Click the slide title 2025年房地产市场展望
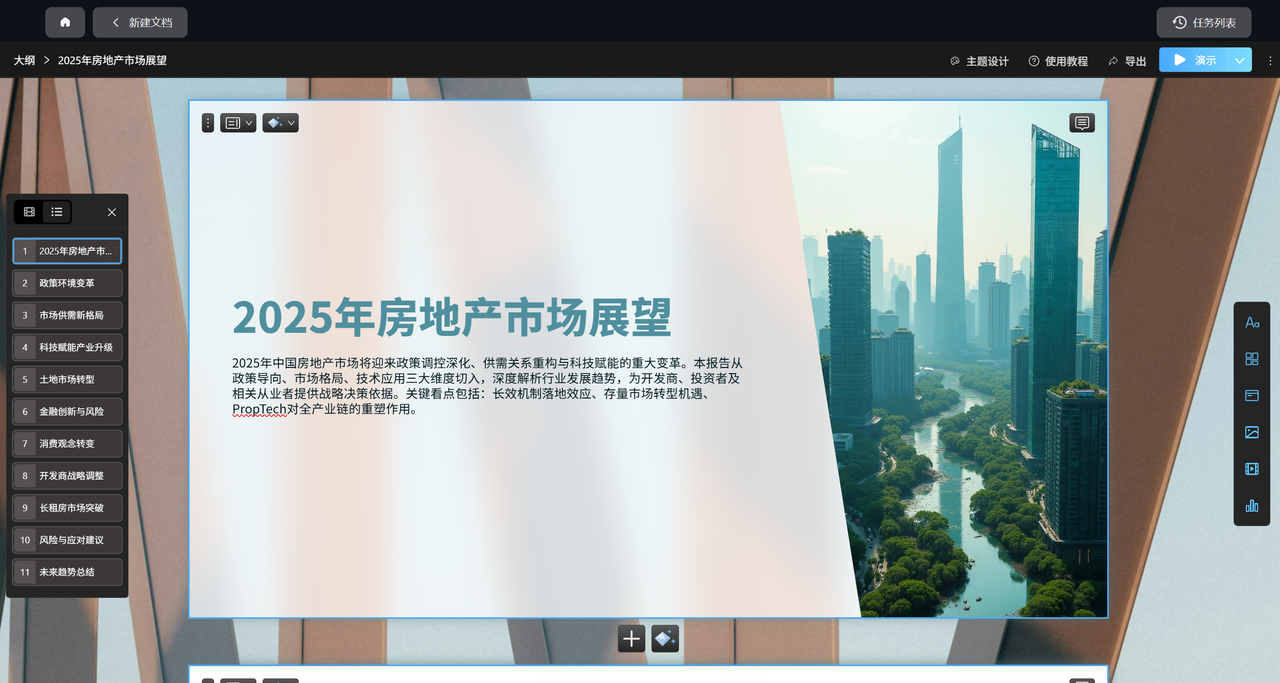The width and height of the screenshot is (1280, 683). tap(452, 318)
